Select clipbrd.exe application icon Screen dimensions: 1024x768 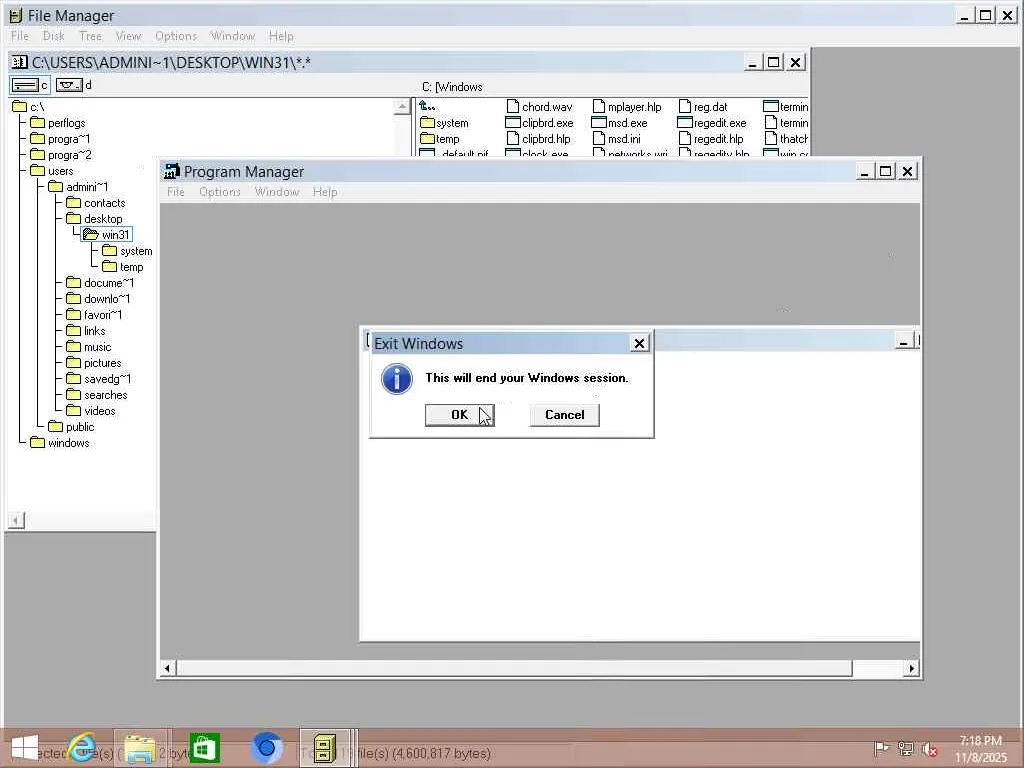(x=513, y=123)
